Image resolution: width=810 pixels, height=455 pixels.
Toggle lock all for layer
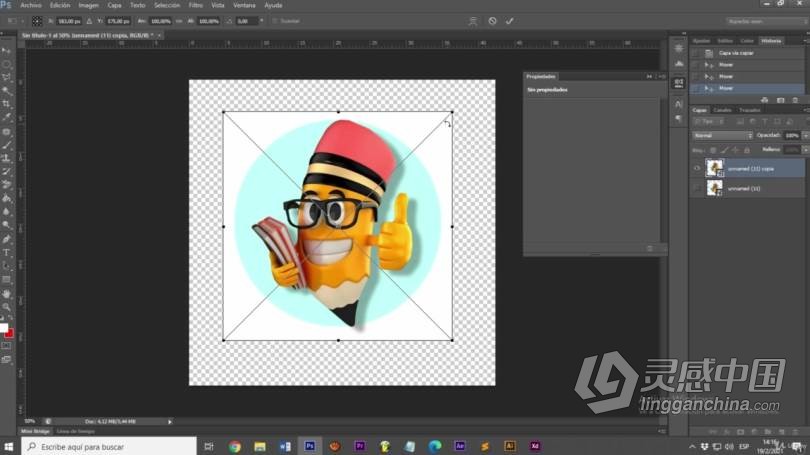click(x=747, y=150)
